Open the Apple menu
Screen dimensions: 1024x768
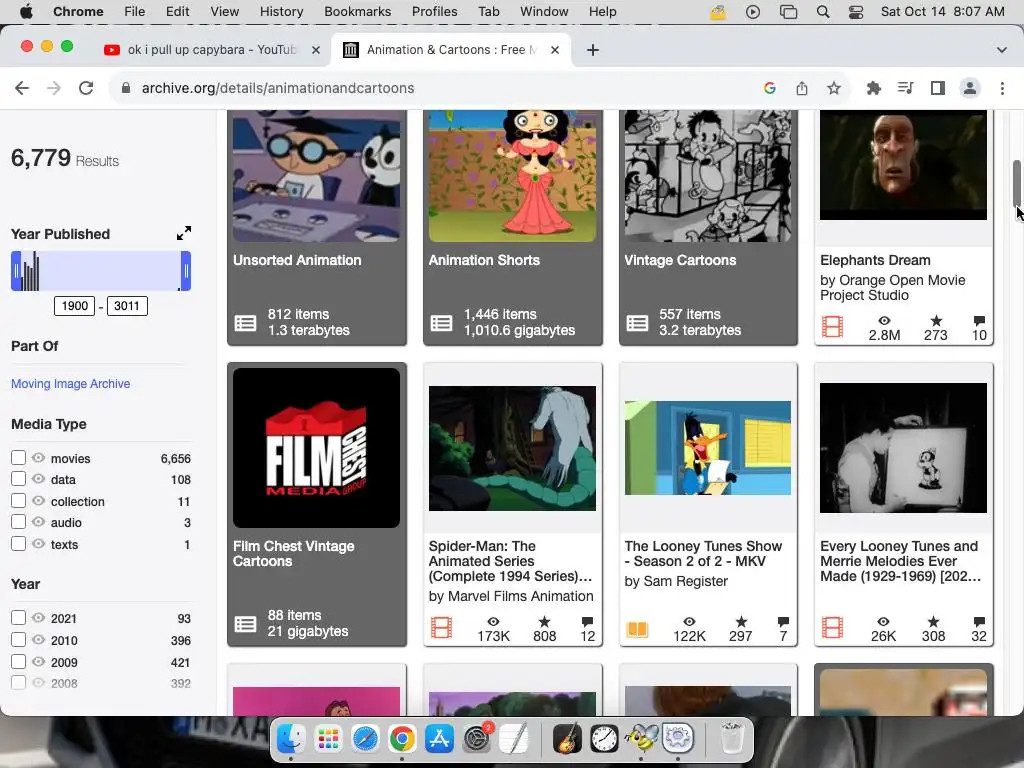point(26,12)
